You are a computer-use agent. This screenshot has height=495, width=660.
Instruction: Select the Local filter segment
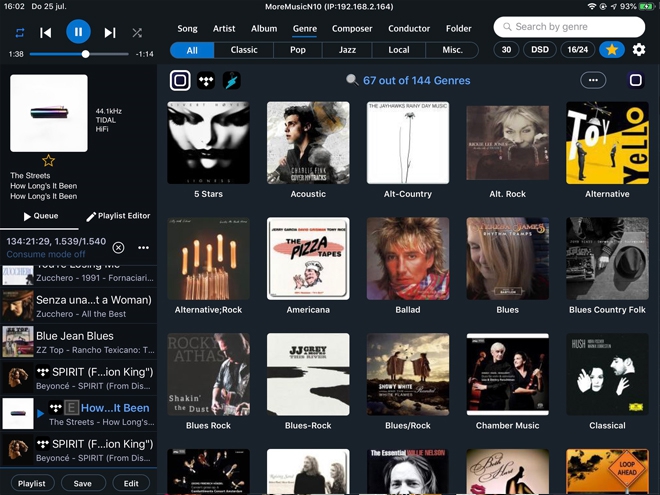[399, 50]
